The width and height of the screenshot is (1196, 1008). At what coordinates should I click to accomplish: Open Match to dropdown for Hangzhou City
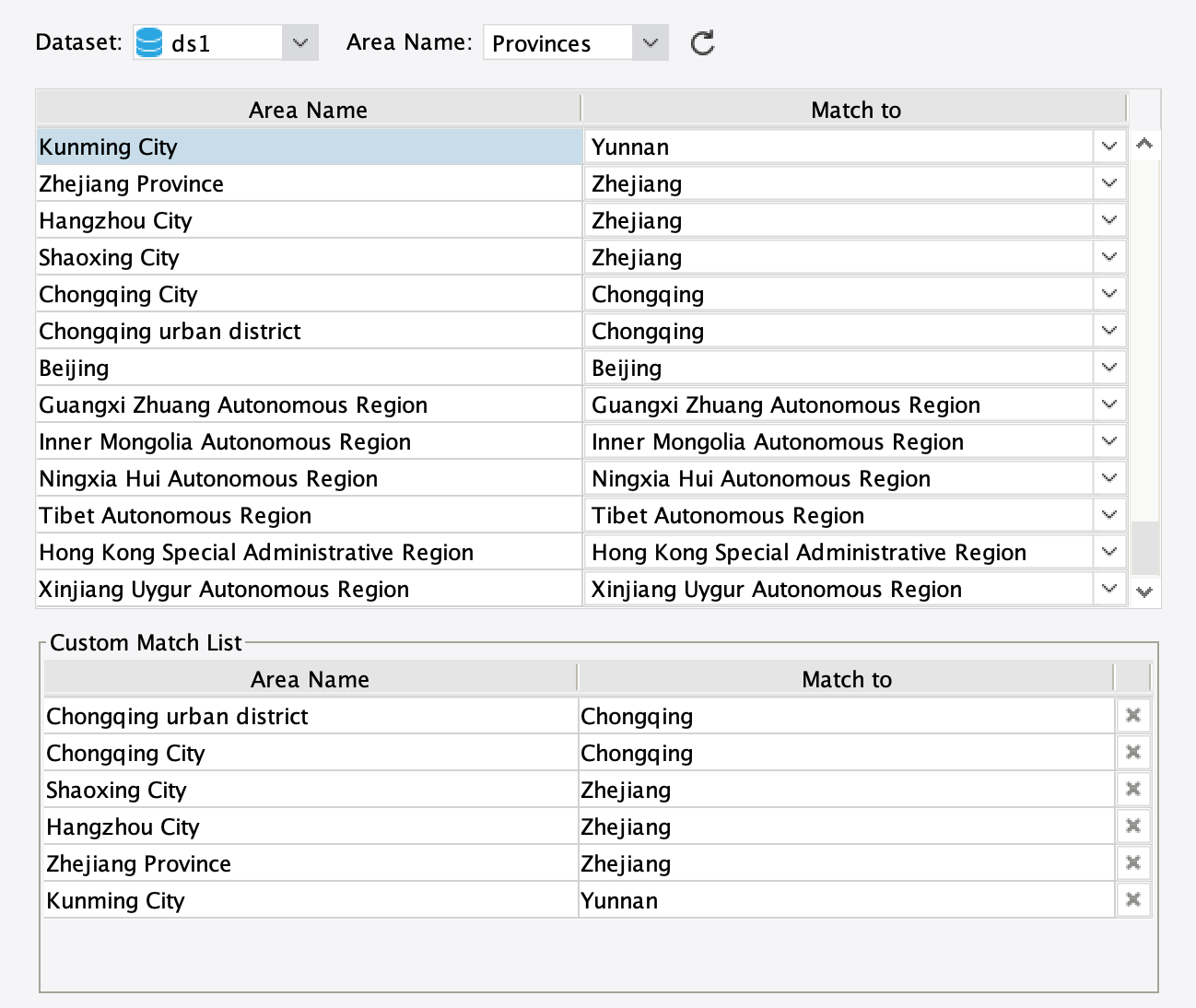click(x=1109, y=220)
